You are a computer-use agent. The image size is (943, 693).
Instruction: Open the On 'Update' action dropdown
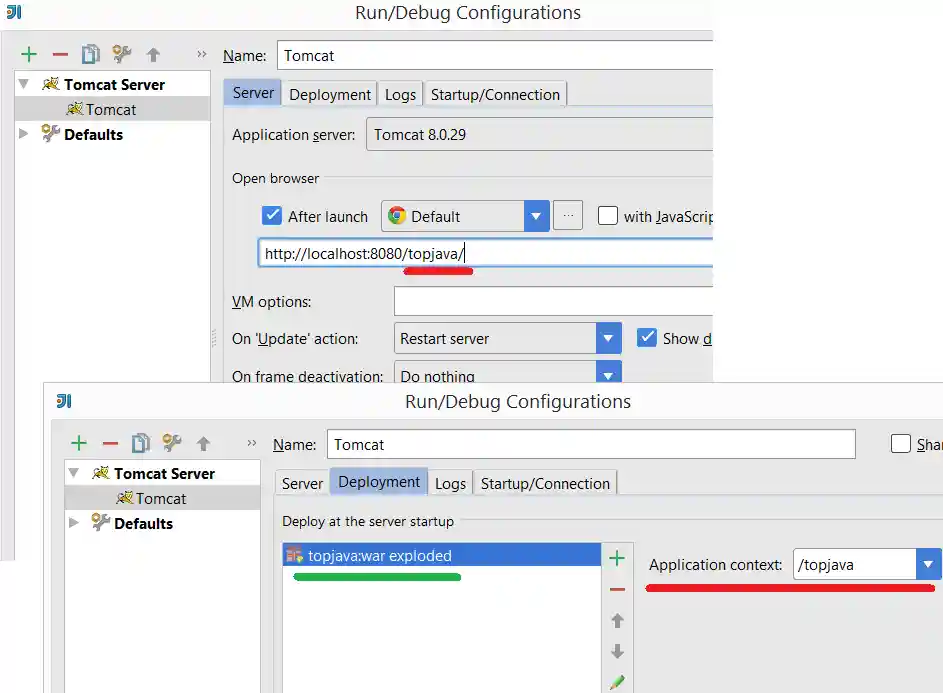point(608,339)
